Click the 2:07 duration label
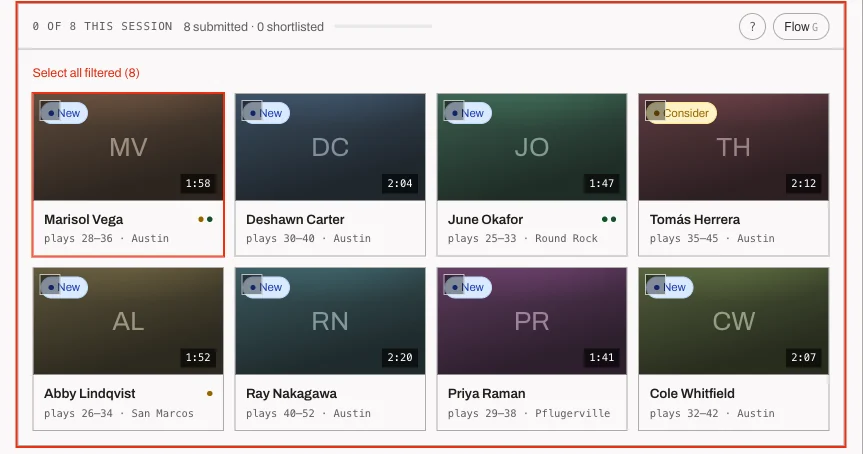863x454 pixels. (804, 357)
